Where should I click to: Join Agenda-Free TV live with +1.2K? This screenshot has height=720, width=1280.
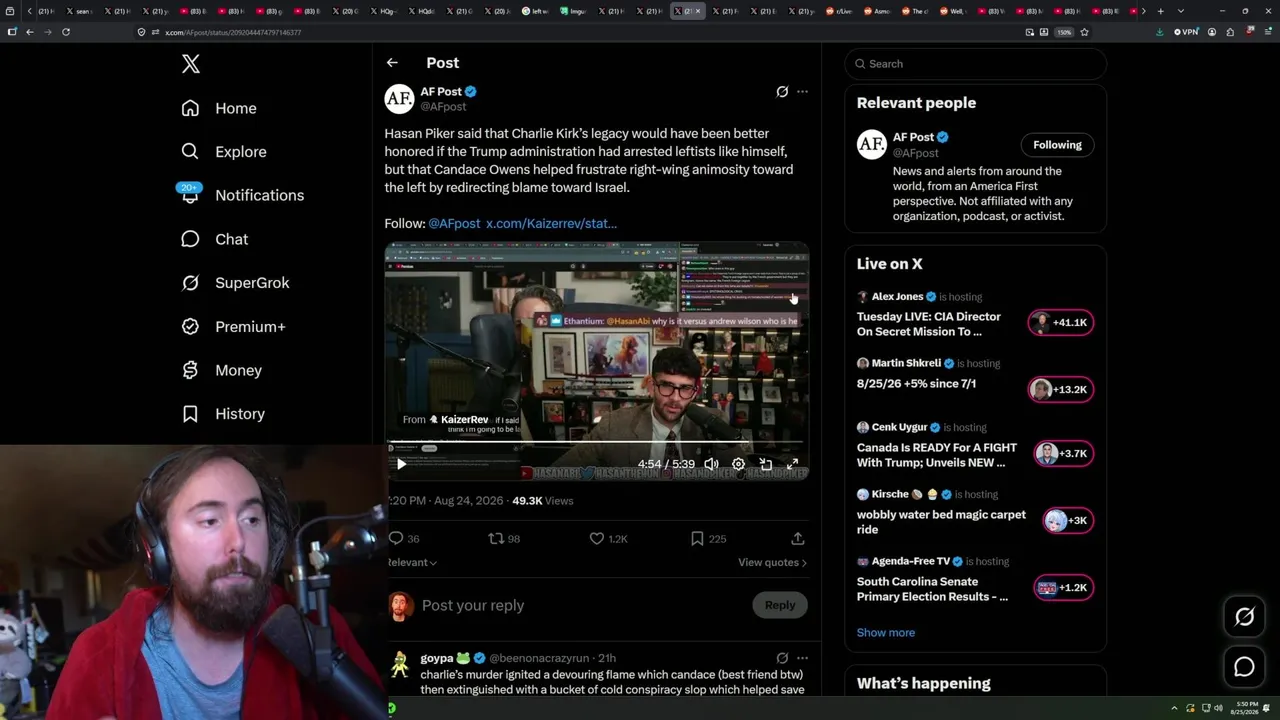pyautogui.click(x=1064, y=587)
